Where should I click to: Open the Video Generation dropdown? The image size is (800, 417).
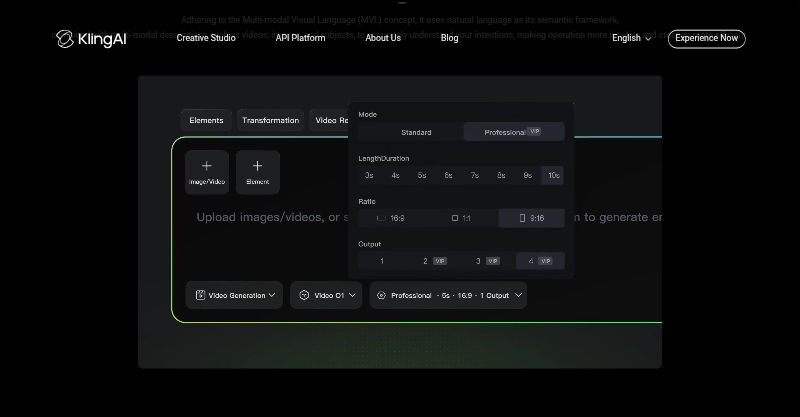(234, 295)
